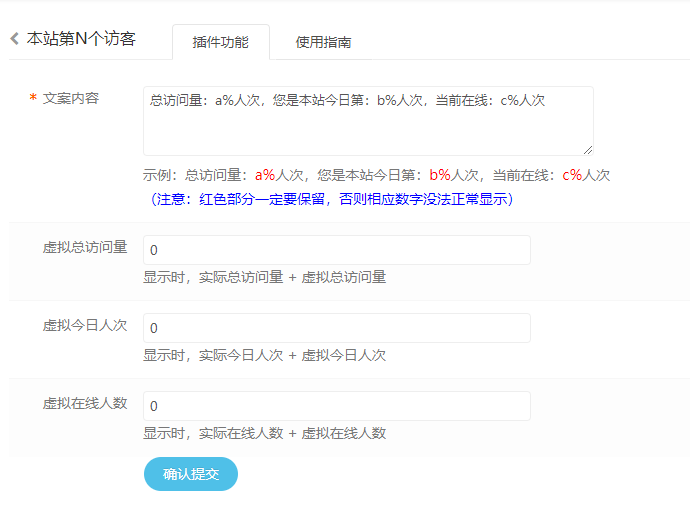Viewport: 690px width, 530px height.
Task: Click the red required asterisk
Action: 33,99
